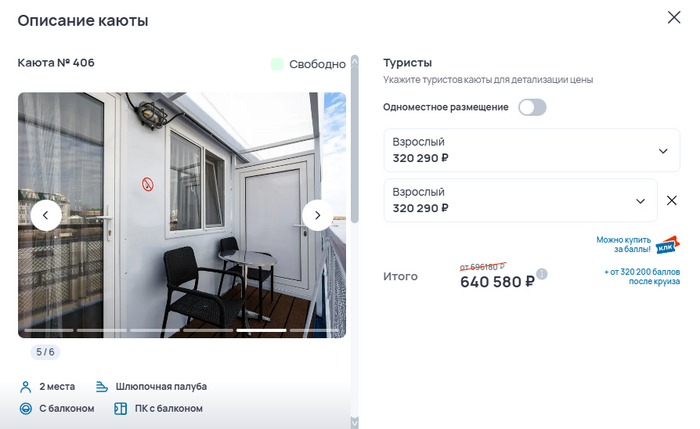Go back to the previous cabin photo

46,216
